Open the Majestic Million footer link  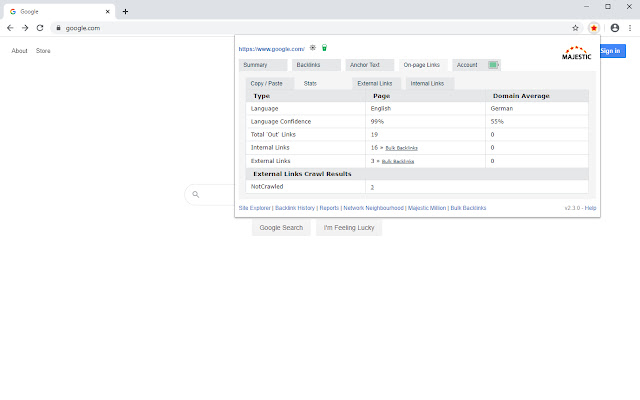(427, 208)
